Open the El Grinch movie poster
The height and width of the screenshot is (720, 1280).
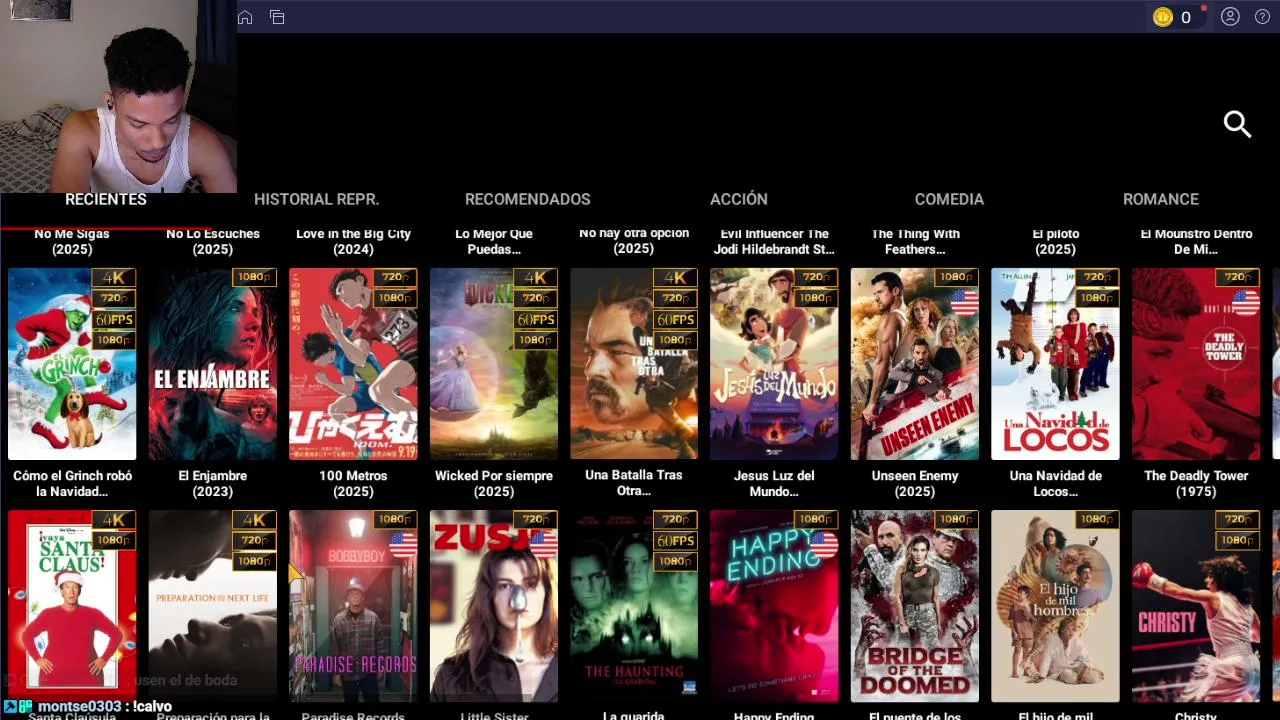tap(72, 364)
